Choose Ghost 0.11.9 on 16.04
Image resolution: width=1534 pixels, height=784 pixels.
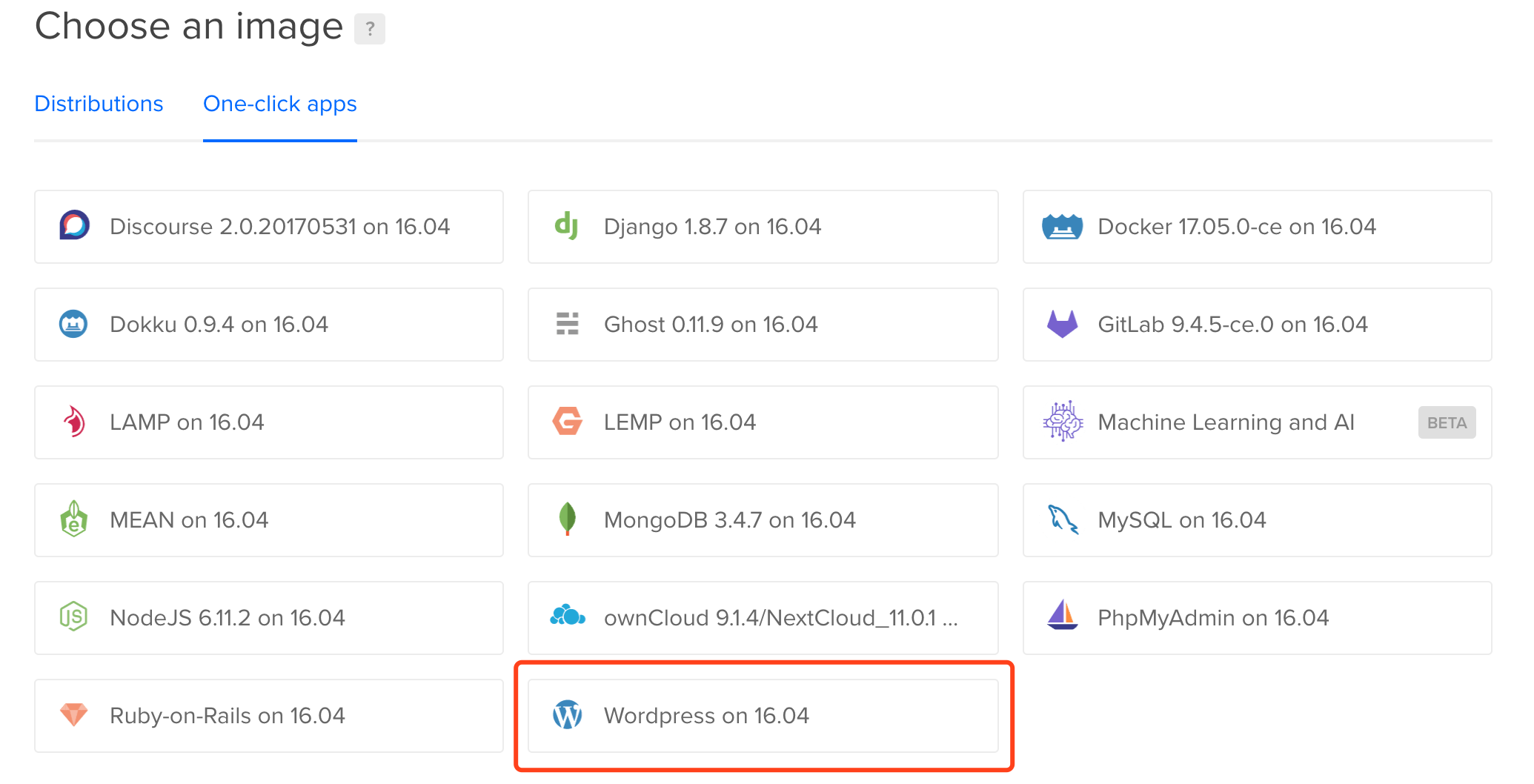click(763, 325)
